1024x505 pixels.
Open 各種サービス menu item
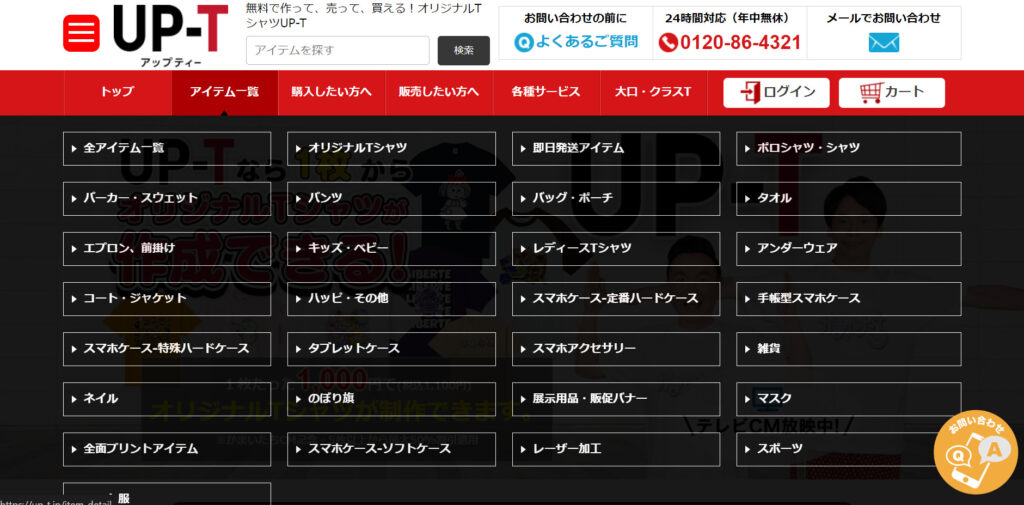pyautogui.click(x=545, y=92)
